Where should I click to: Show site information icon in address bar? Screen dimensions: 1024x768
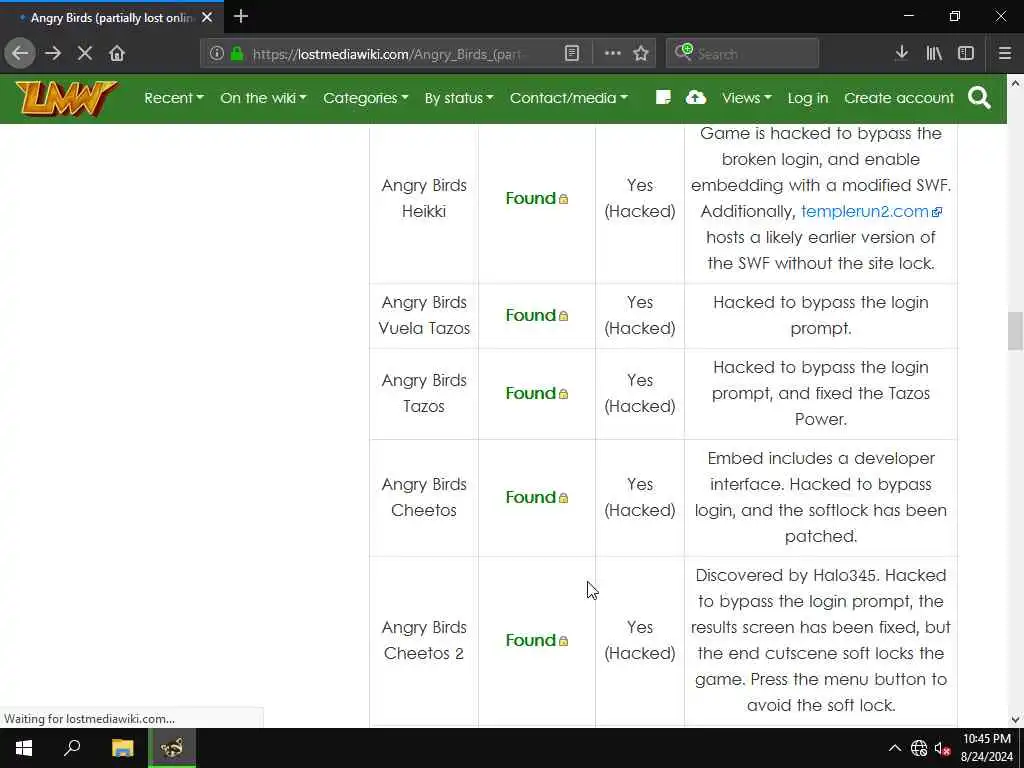217,53
